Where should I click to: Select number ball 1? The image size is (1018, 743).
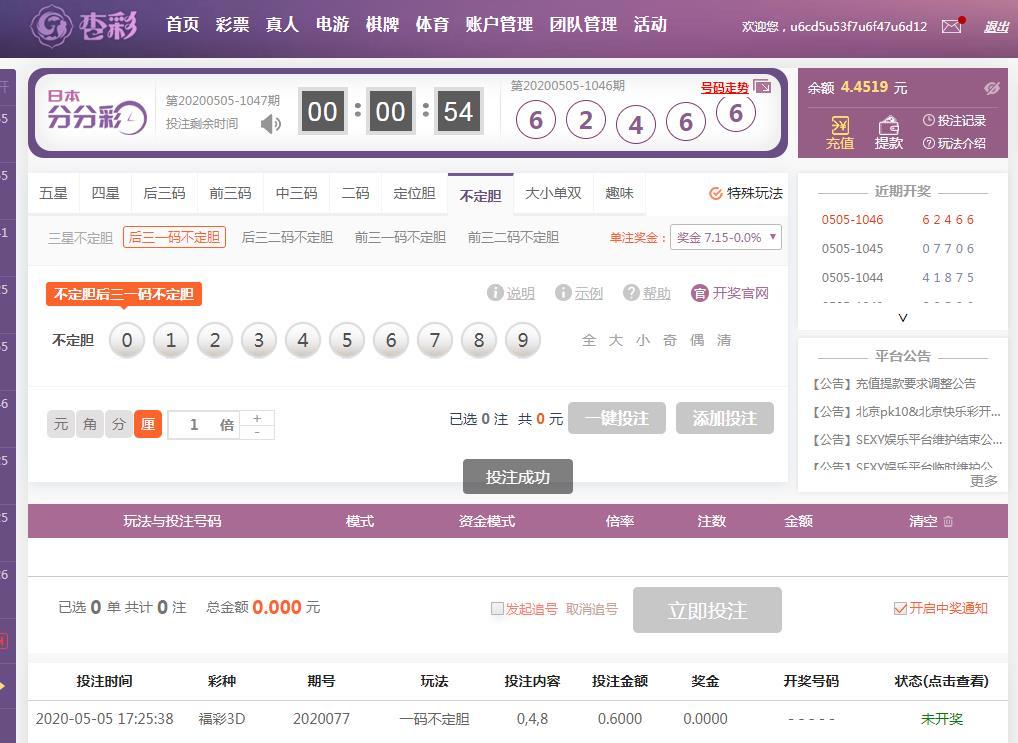click(x=171, y=340)
